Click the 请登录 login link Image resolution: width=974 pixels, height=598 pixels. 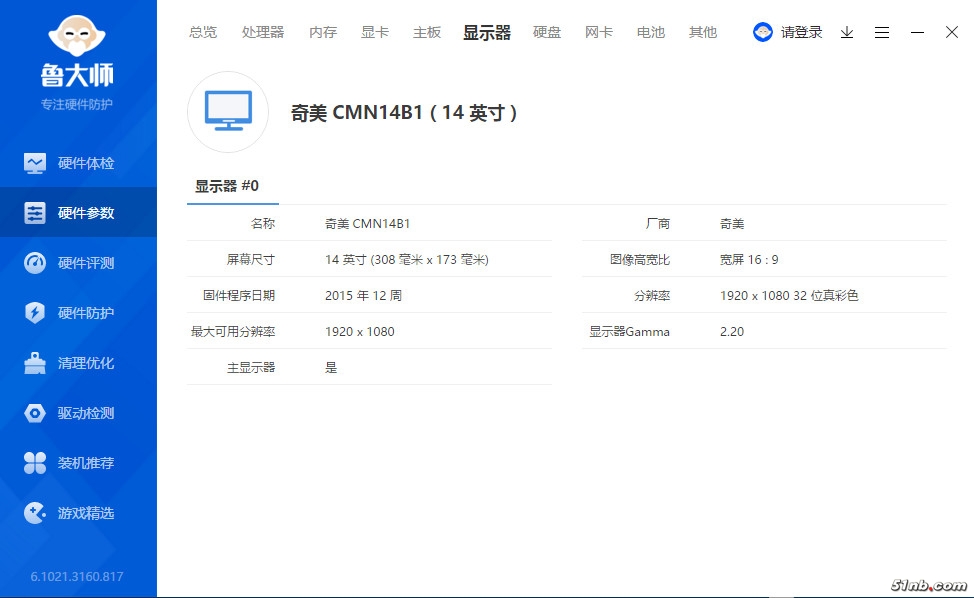pos(801,32)
